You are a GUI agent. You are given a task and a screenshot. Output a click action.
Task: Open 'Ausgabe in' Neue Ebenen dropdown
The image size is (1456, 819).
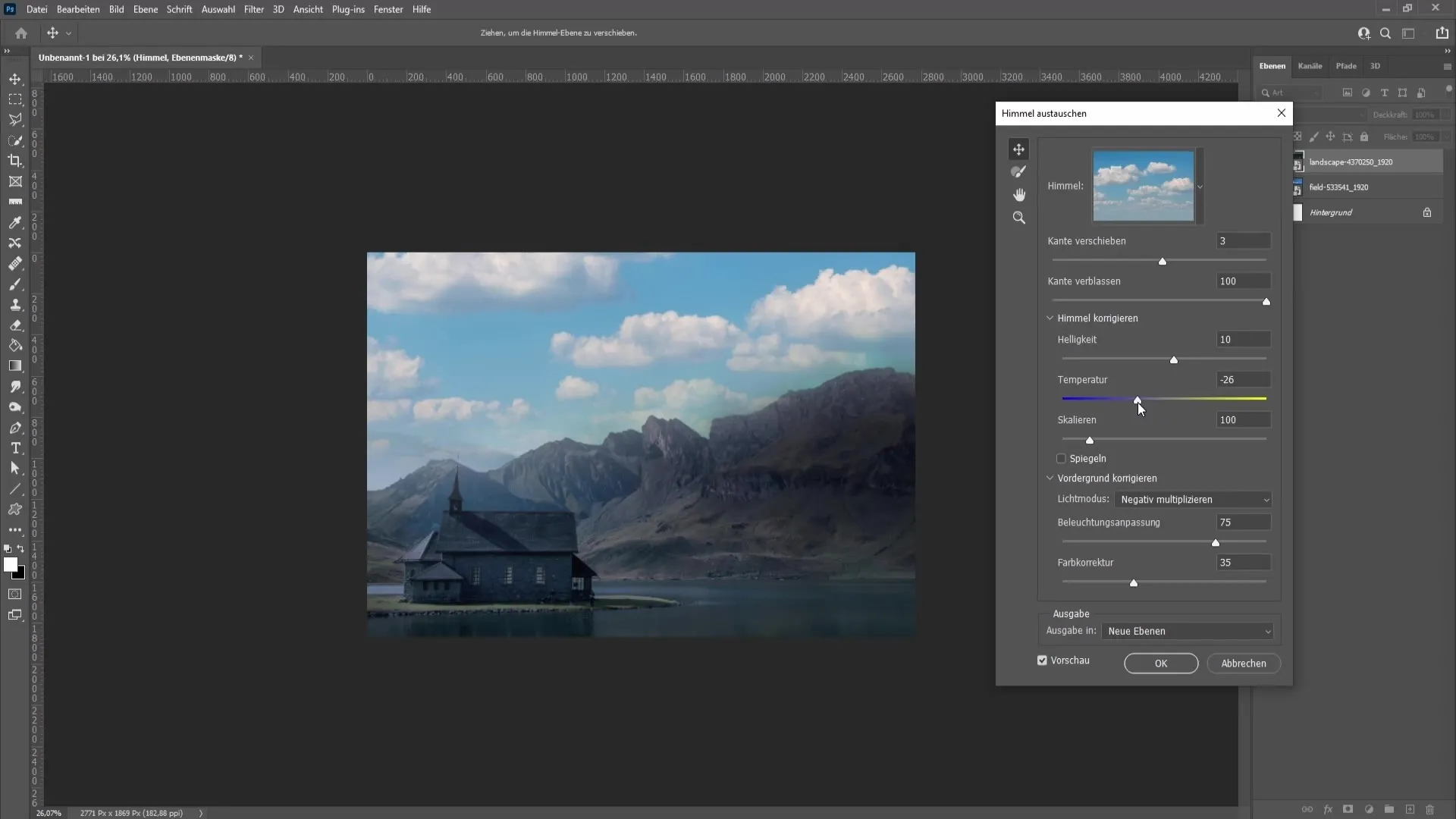click(1188, 632)
